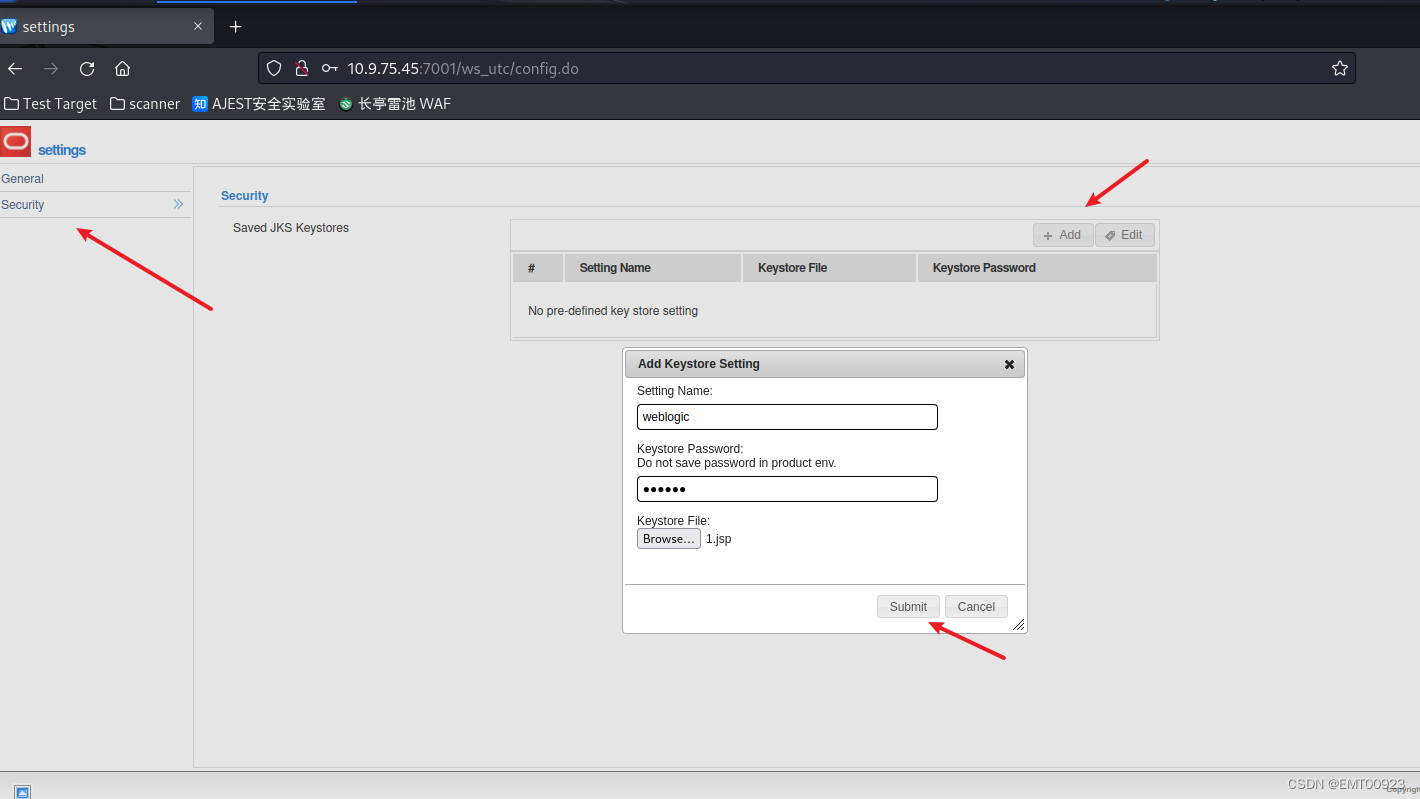Click the Setting Name column header

[653, 268]
